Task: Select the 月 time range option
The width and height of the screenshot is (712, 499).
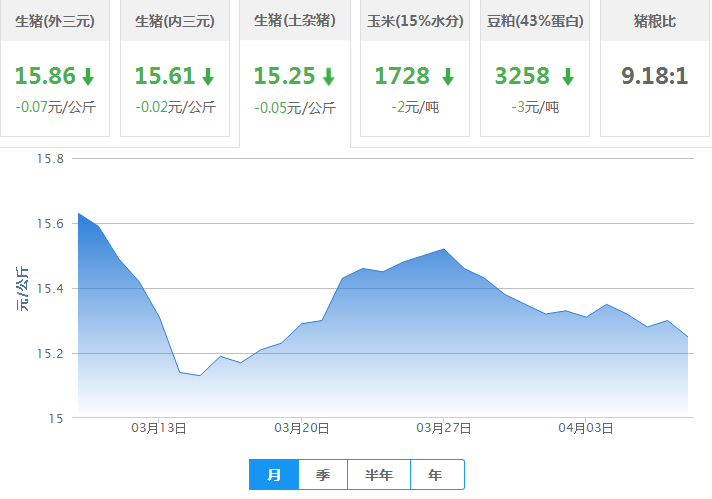Action: click(x=274, y=475)
